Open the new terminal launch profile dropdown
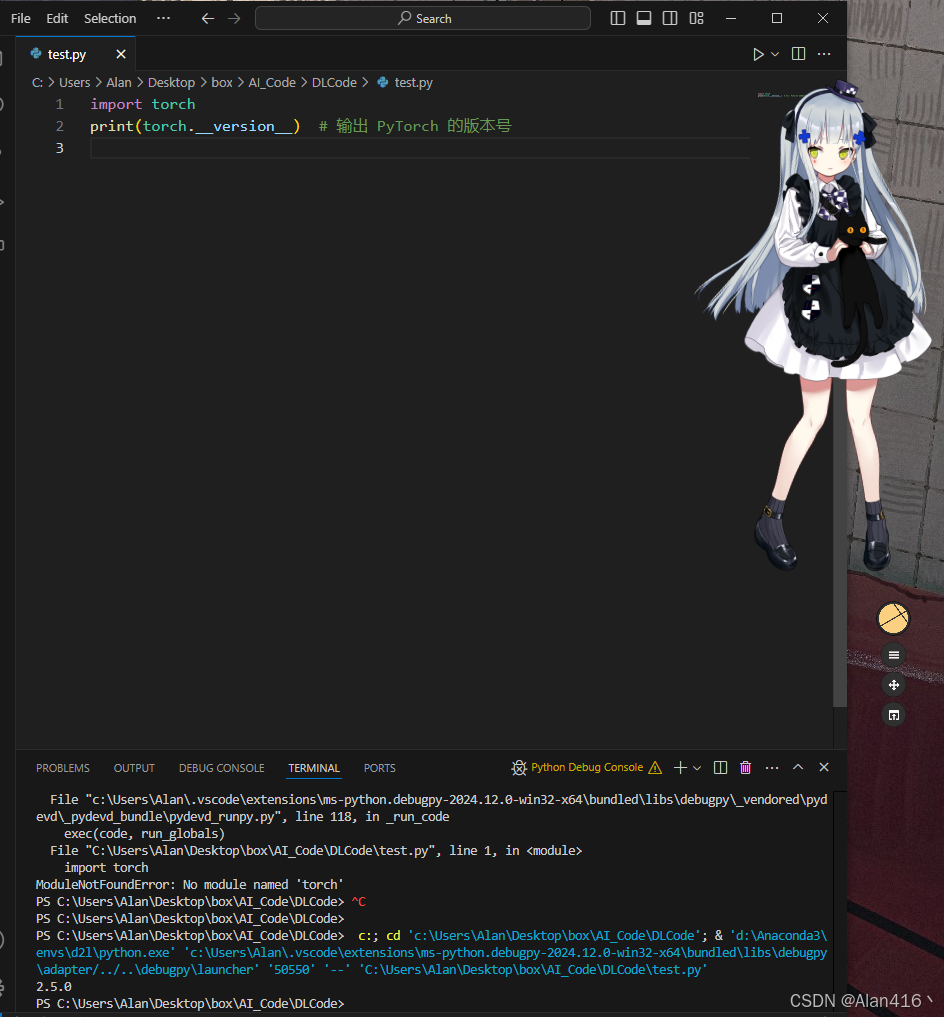944x1017 pixels. (697, 768)
